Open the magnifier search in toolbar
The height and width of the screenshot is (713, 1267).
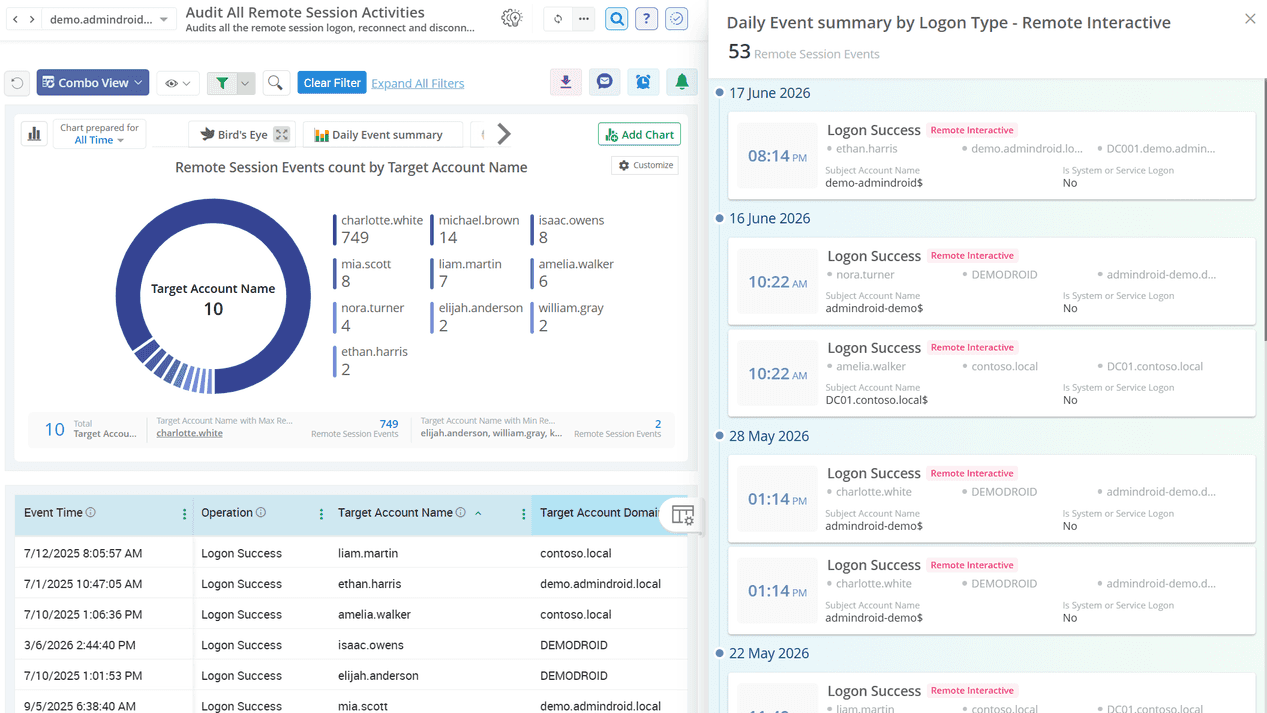click(x=275, y=83)
